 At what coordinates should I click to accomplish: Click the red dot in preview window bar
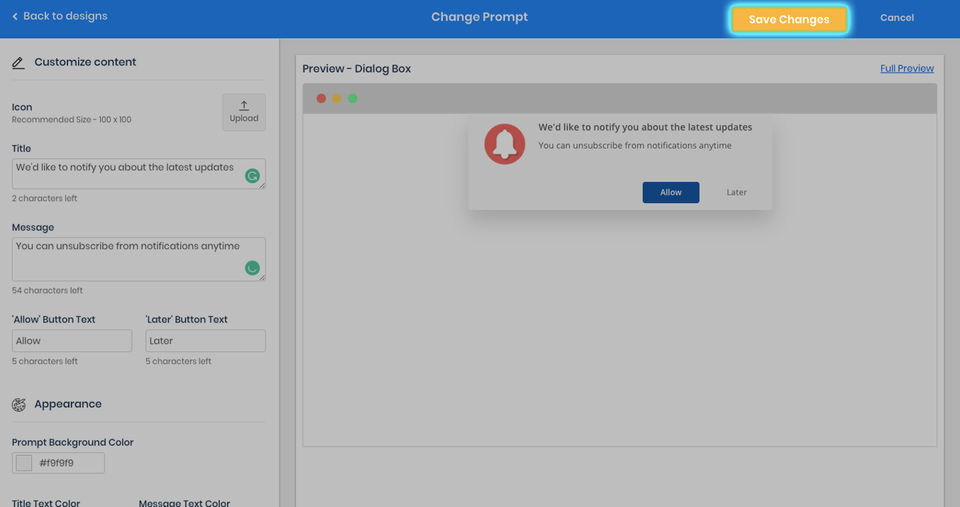pyautogui.click(x=321, y=99)
